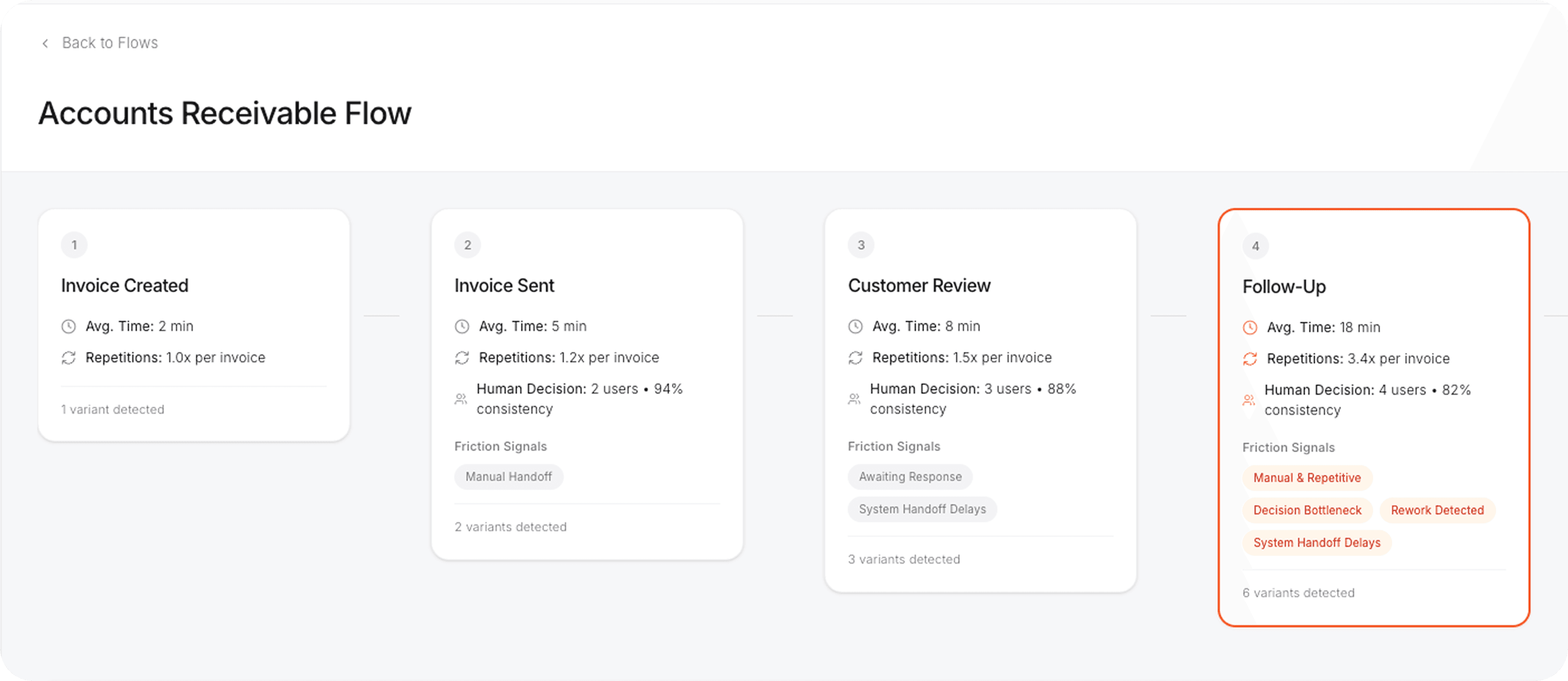Click step number 1 badge

click(x=74, y=245)
